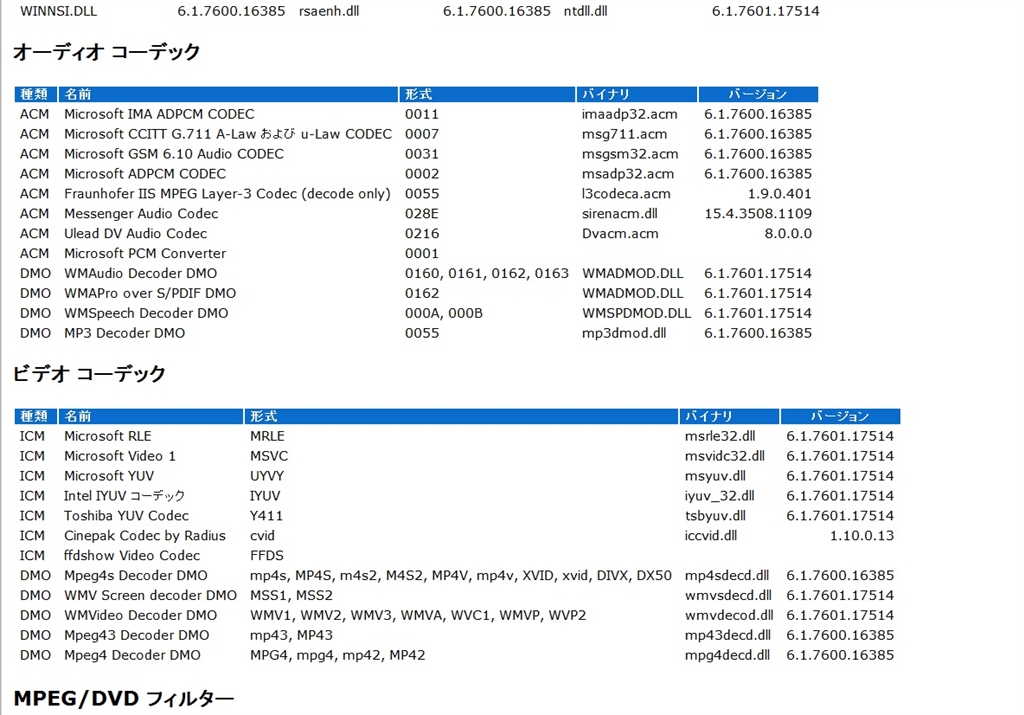Click the msvidc32.dll binary cell
Viewport: 1024px width, 715px height.
[725, 456]
